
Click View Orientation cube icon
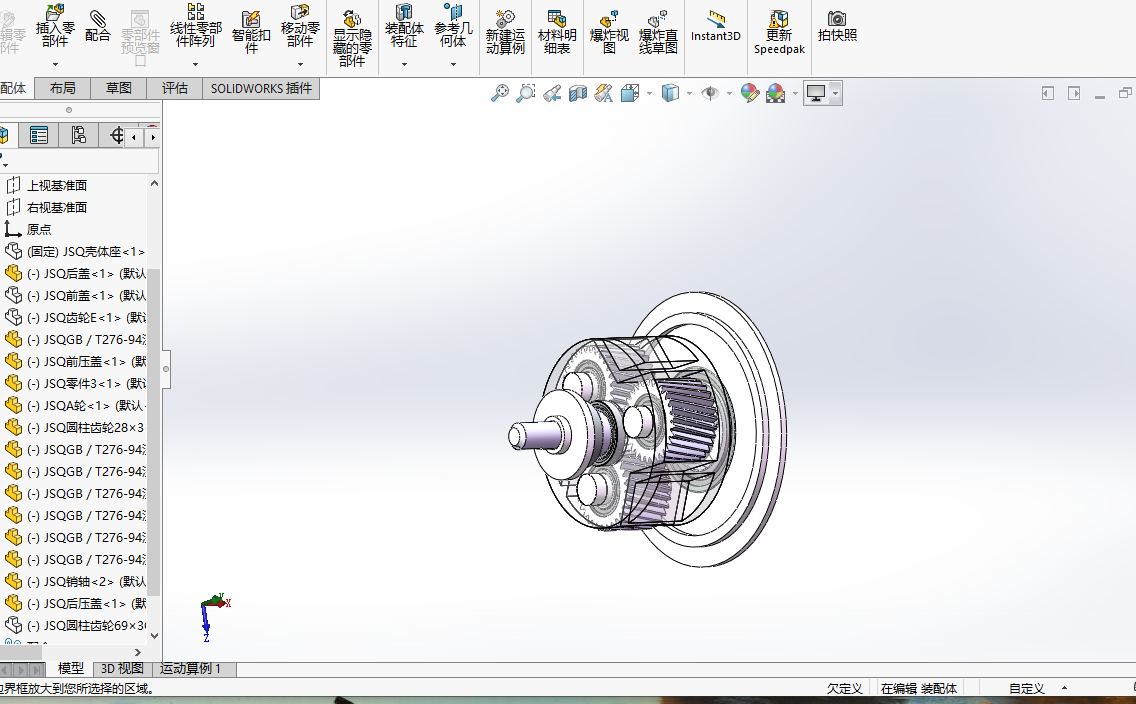(630, 93)
